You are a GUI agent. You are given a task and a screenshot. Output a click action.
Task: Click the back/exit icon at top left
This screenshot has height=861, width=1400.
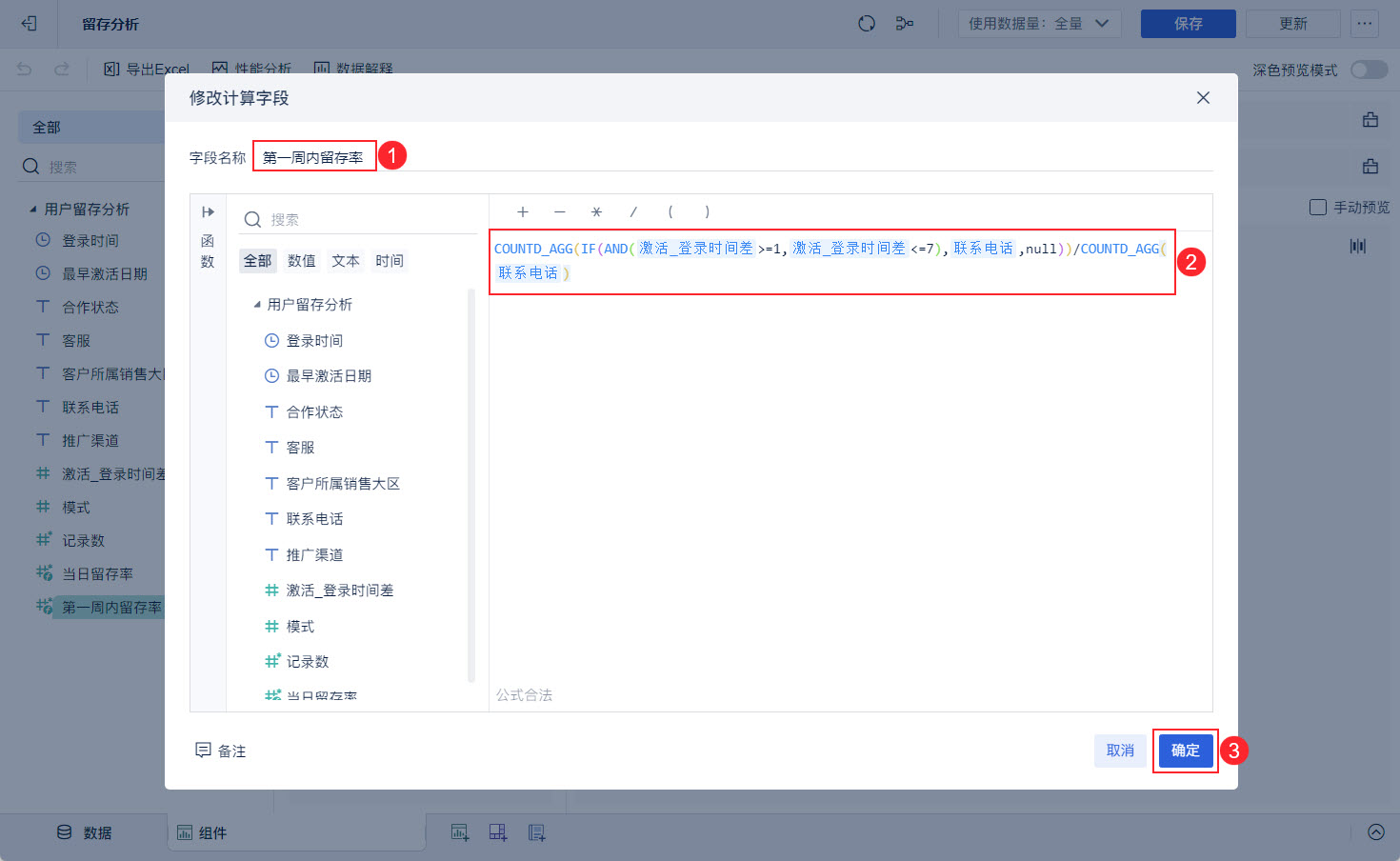(29, 24)
